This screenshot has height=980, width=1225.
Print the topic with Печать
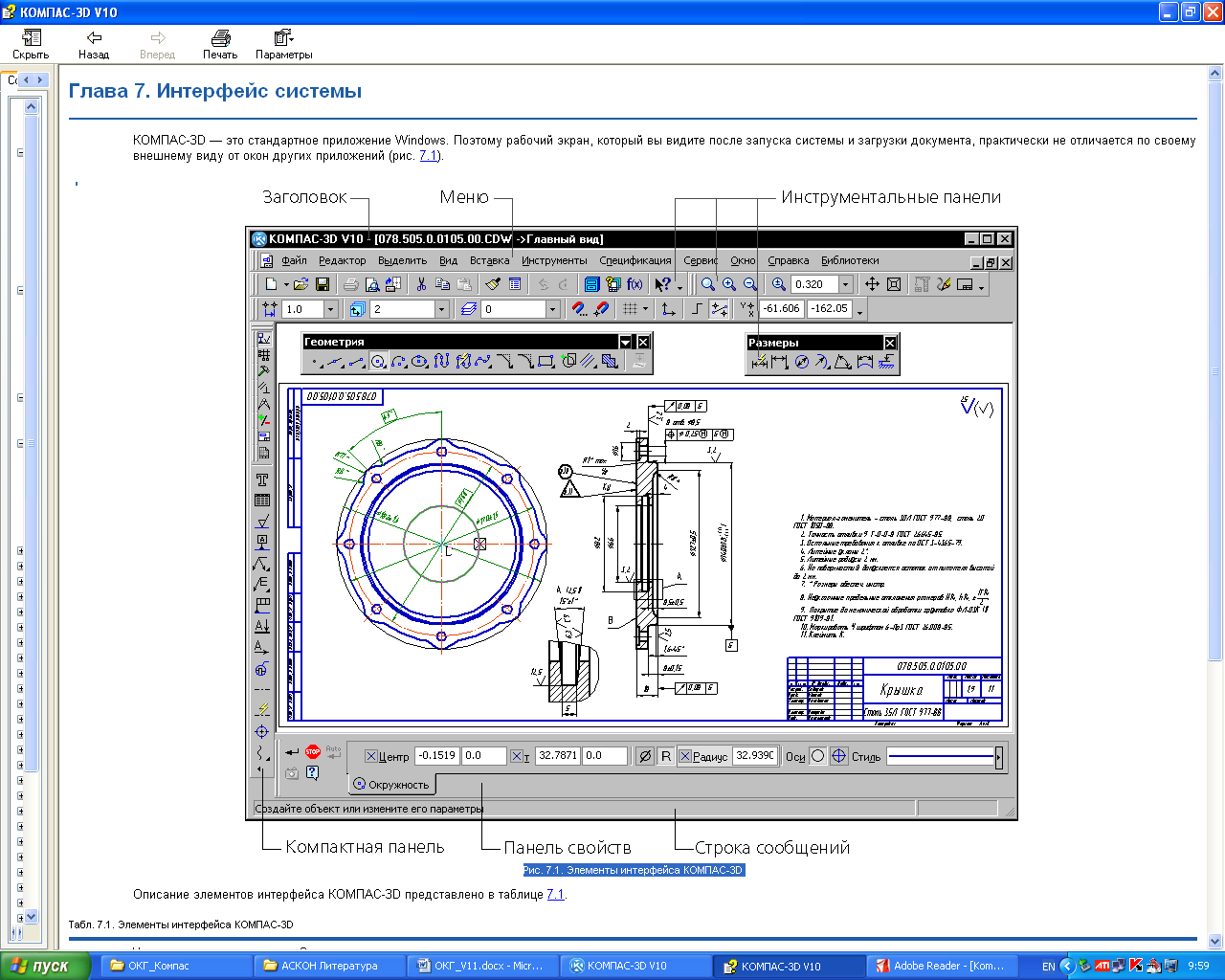click(x=220, y=44)
